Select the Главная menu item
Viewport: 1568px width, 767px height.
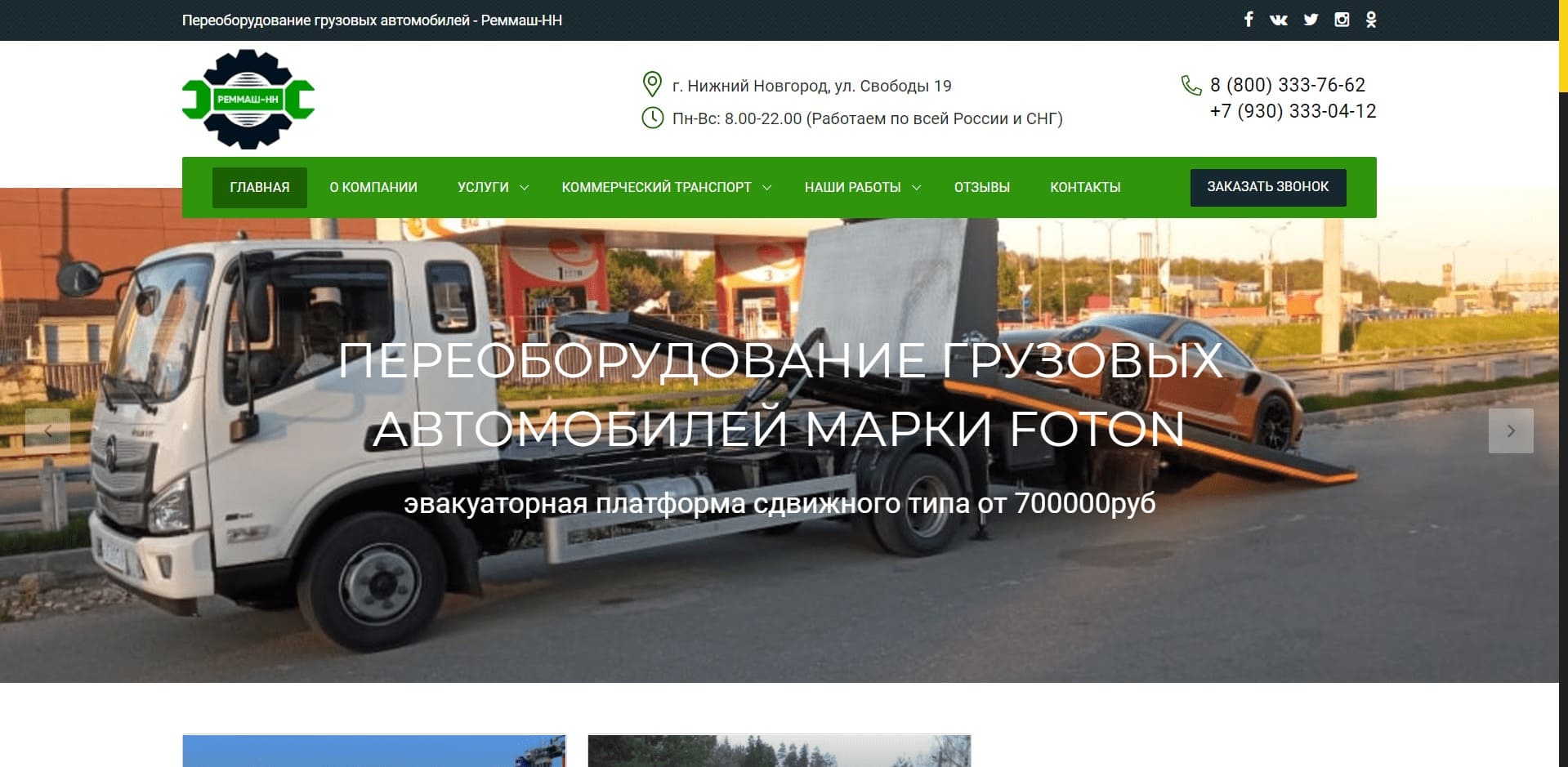click(x=260, y=188)
